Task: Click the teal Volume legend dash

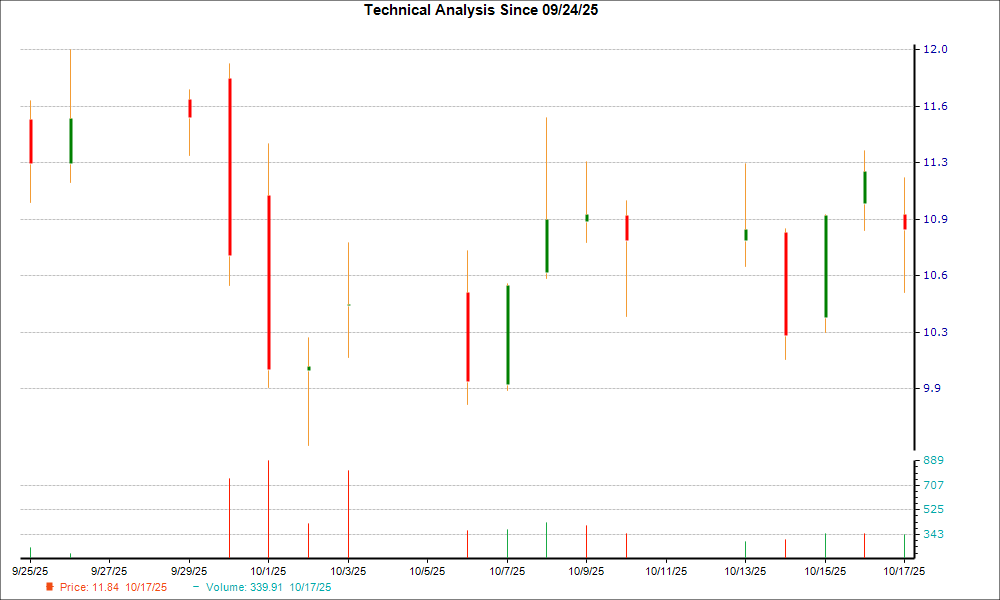Action: coord(196,587)
